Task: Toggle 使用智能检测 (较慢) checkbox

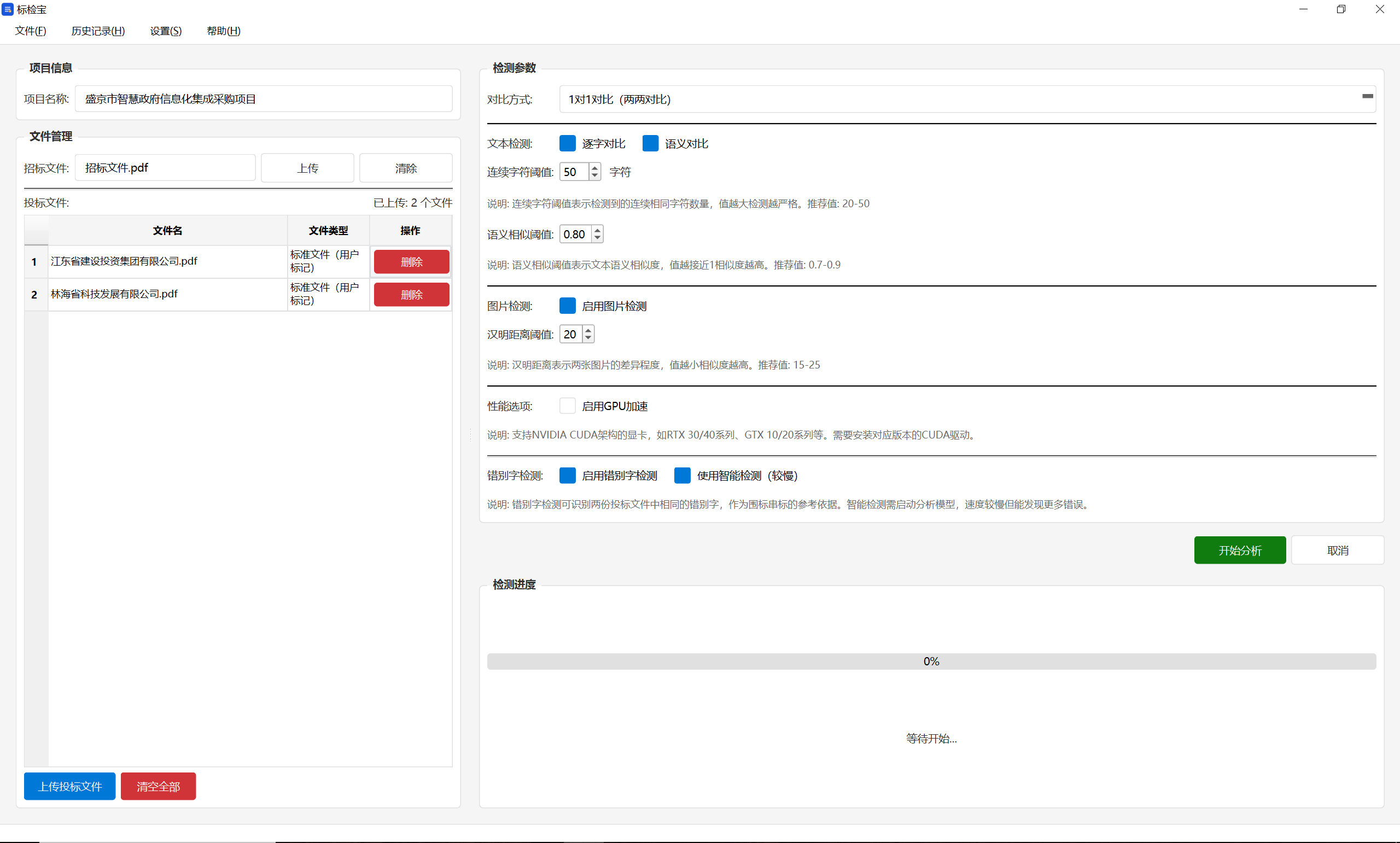Action: click(x=682, y=476)
